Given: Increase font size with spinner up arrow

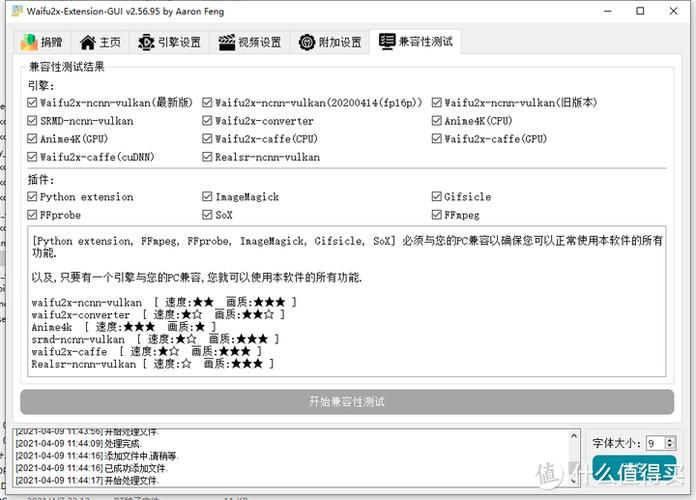Looking at the screenshot, I should point(670,440).
